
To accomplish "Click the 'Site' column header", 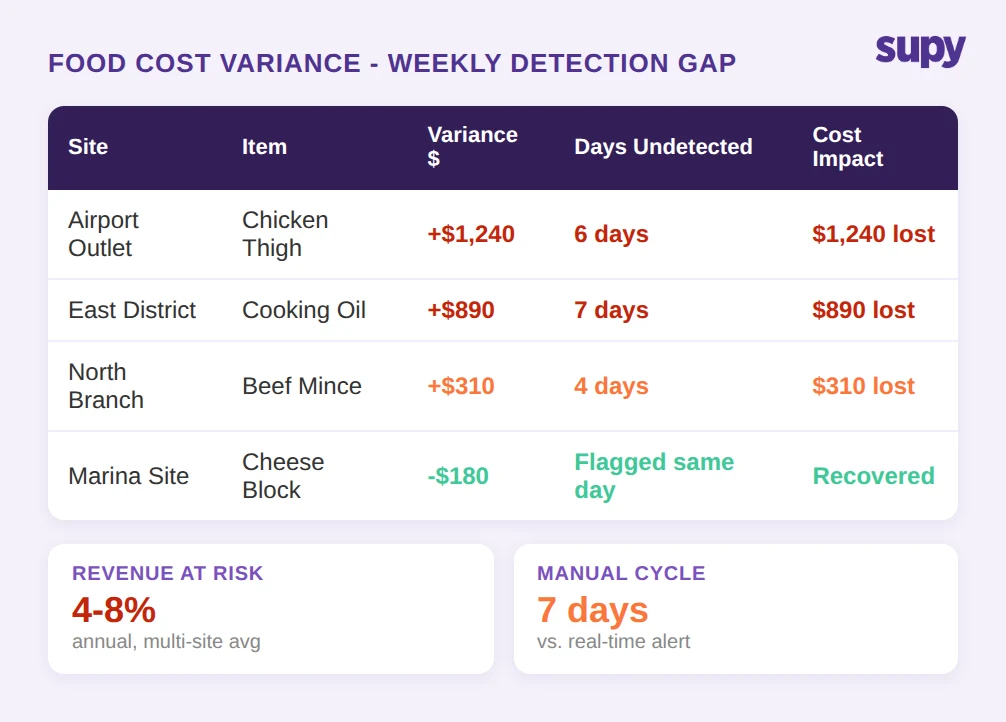I will click(x=88, y=147).
